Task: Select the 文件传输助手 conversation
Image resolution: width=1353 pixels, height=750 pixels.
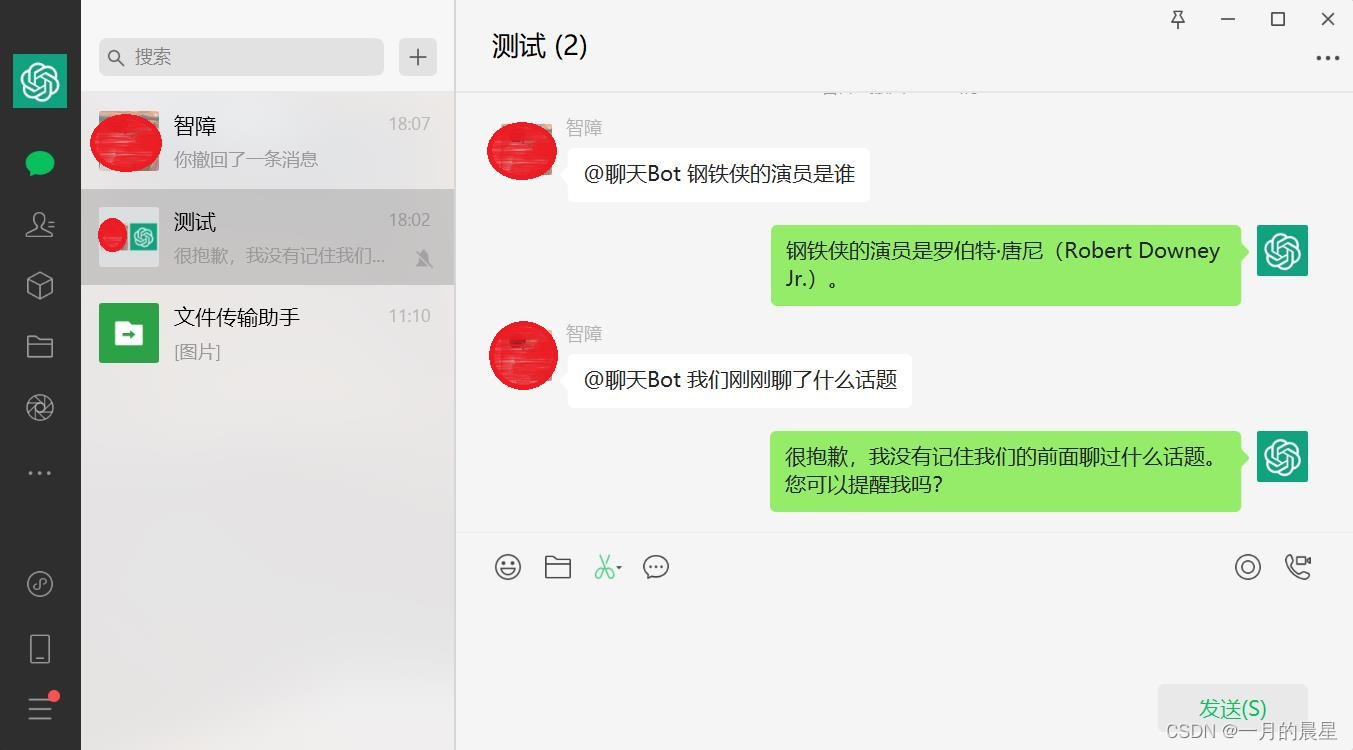Action: click(267, 333)
